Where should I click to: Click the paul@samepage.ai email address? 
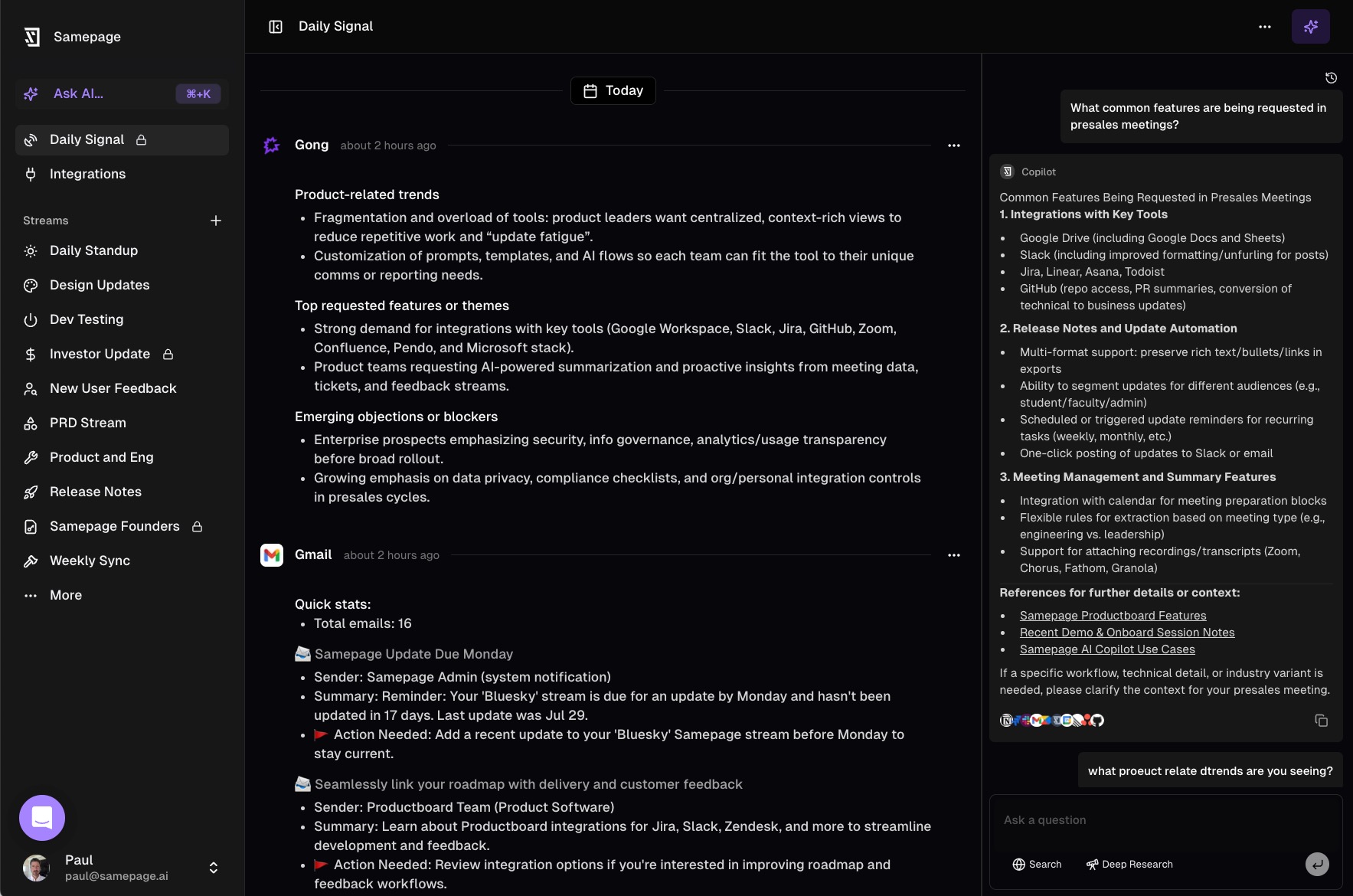[x=116, y=876]
